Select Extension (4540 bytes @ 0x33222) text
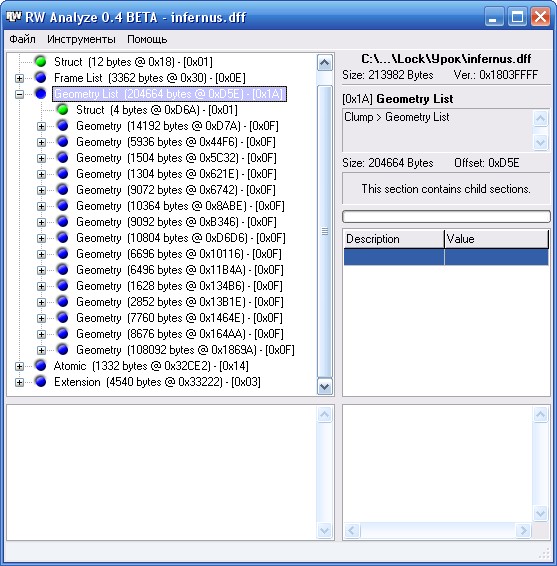The width and height of the screenshot is (557, 566). 157,382
